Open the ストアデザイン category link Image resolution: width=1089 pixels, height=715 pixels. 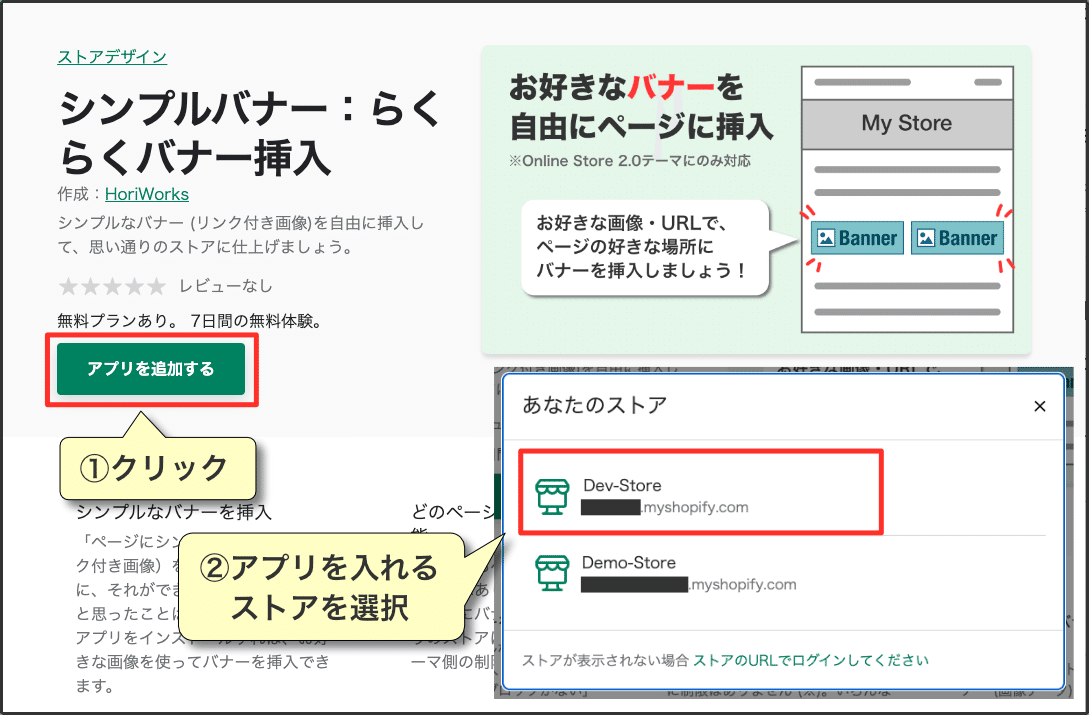pos(112,56)
